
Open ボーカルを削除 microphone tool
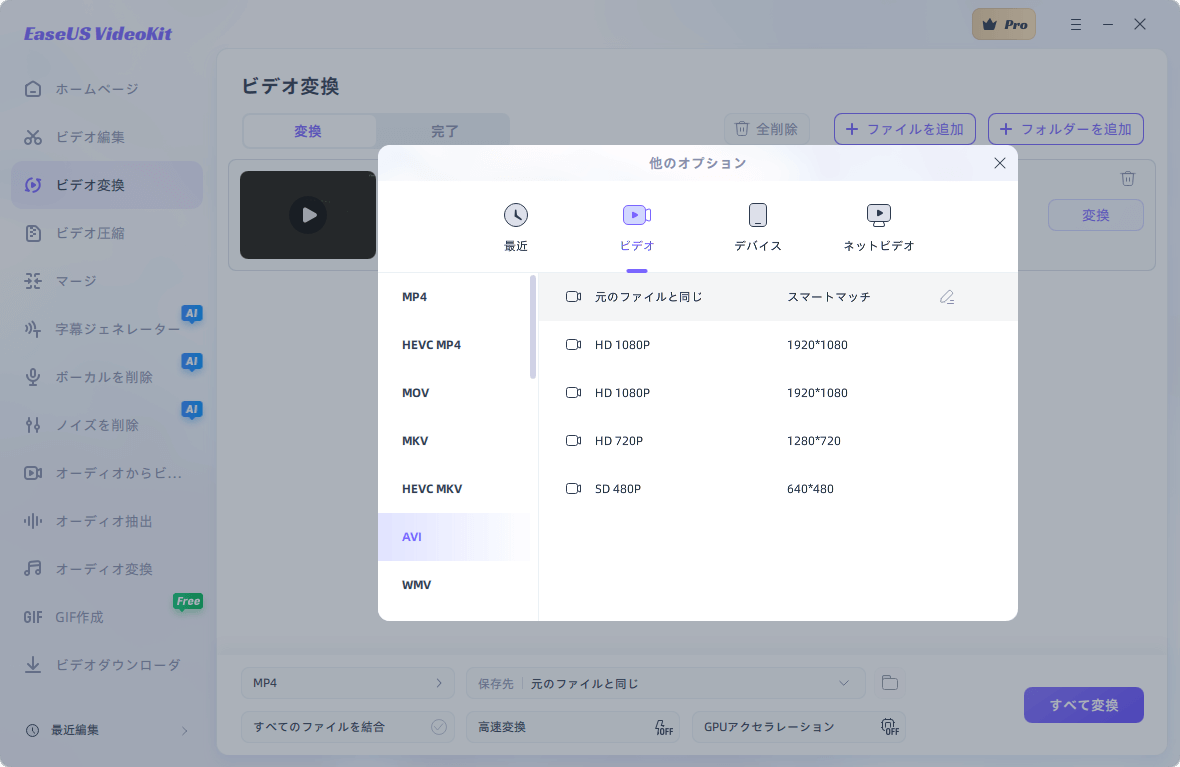pos(107,377)
